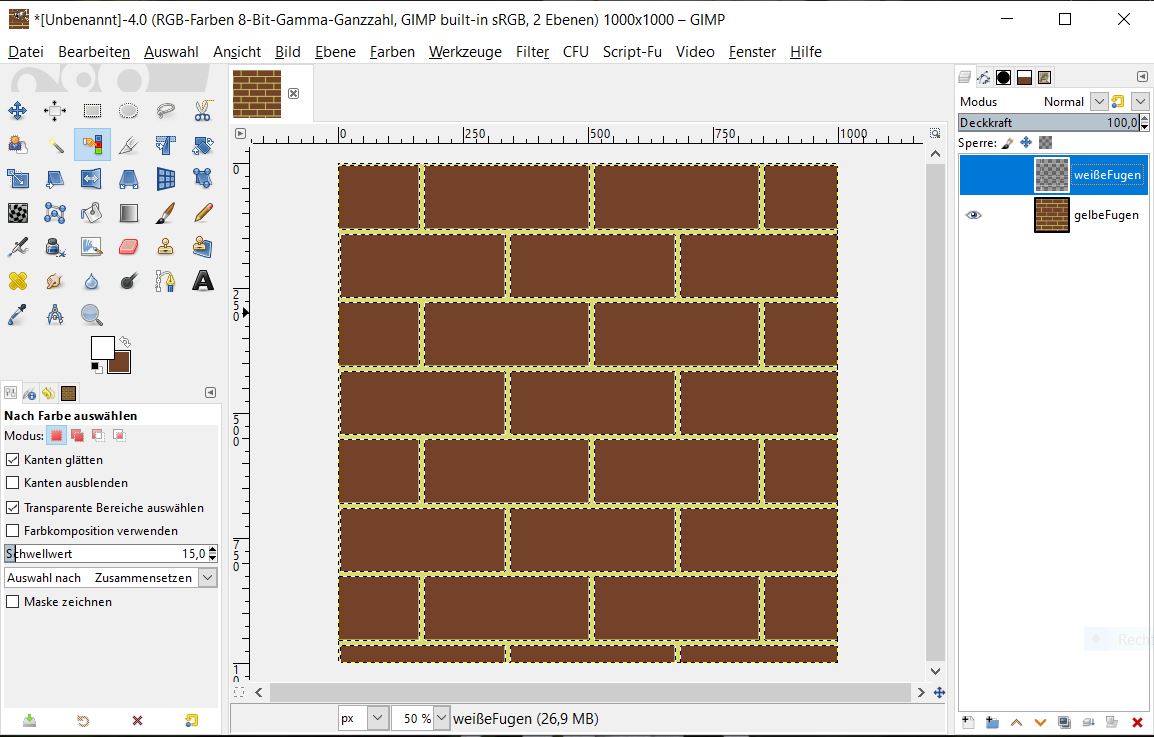This screenshot has width=1154, height=737.
Task: Enable Kanten ausblenden checkbox
Action: click(13, 483)
